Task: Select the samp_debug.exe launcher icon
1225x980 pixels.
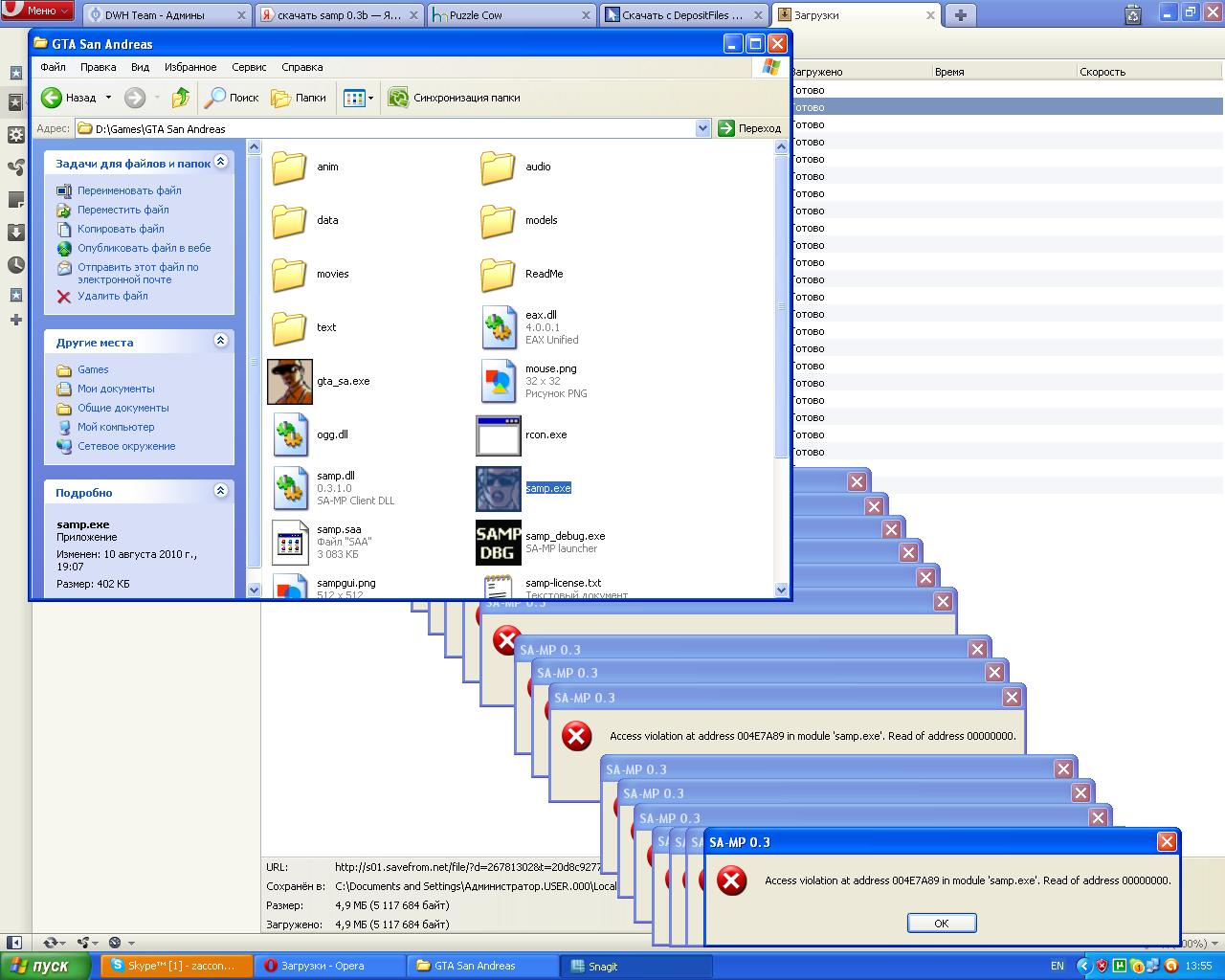Action: (499, 543)
